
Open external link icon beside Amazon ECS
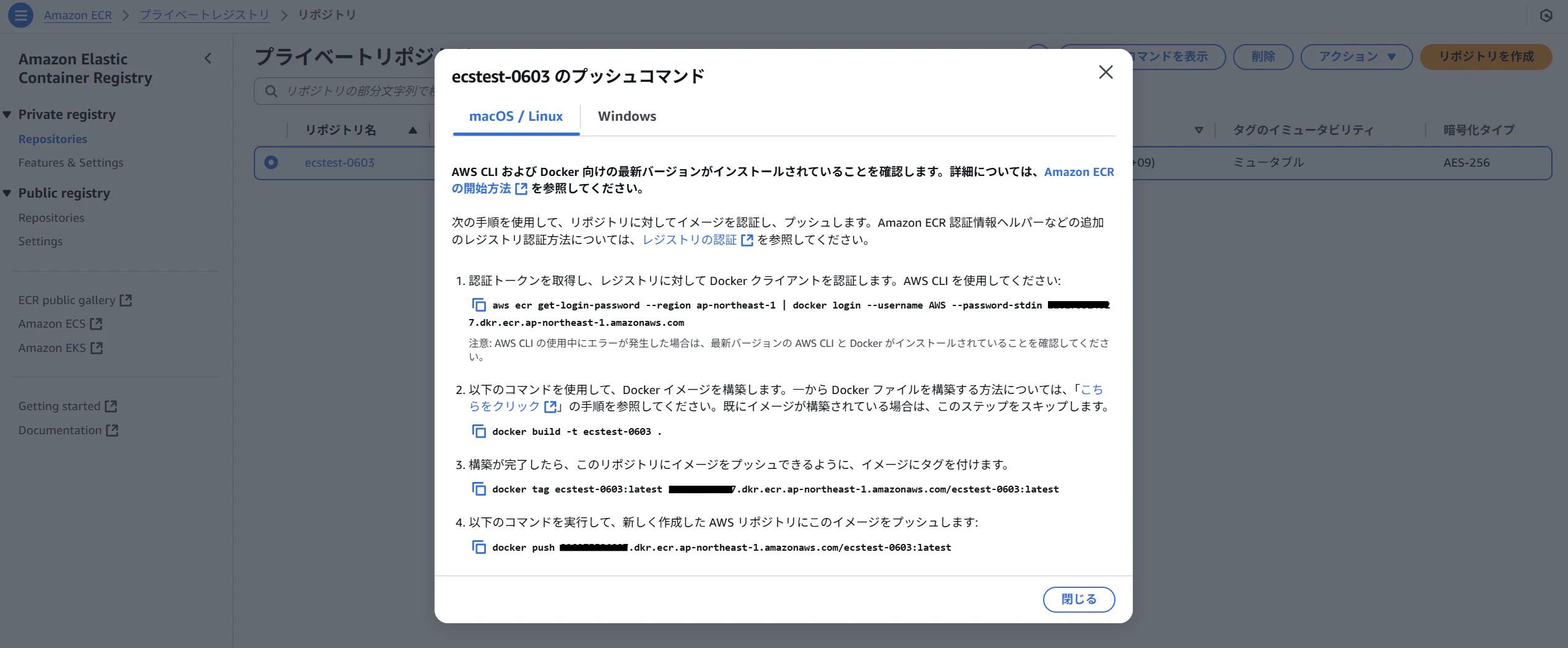pyautogui.click(x=96, y=324)
